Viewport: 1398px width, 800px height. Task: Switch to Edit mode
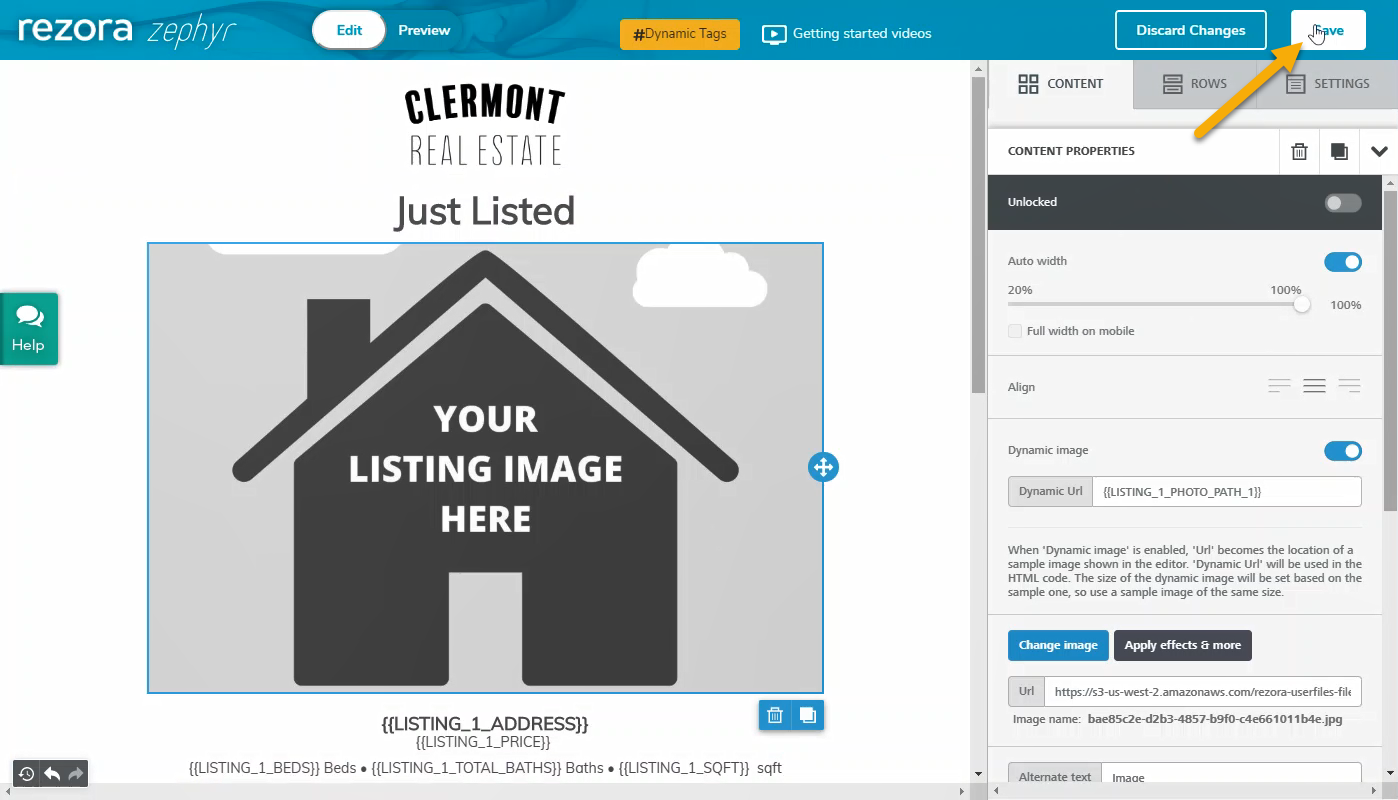click(x=349, y=30)
